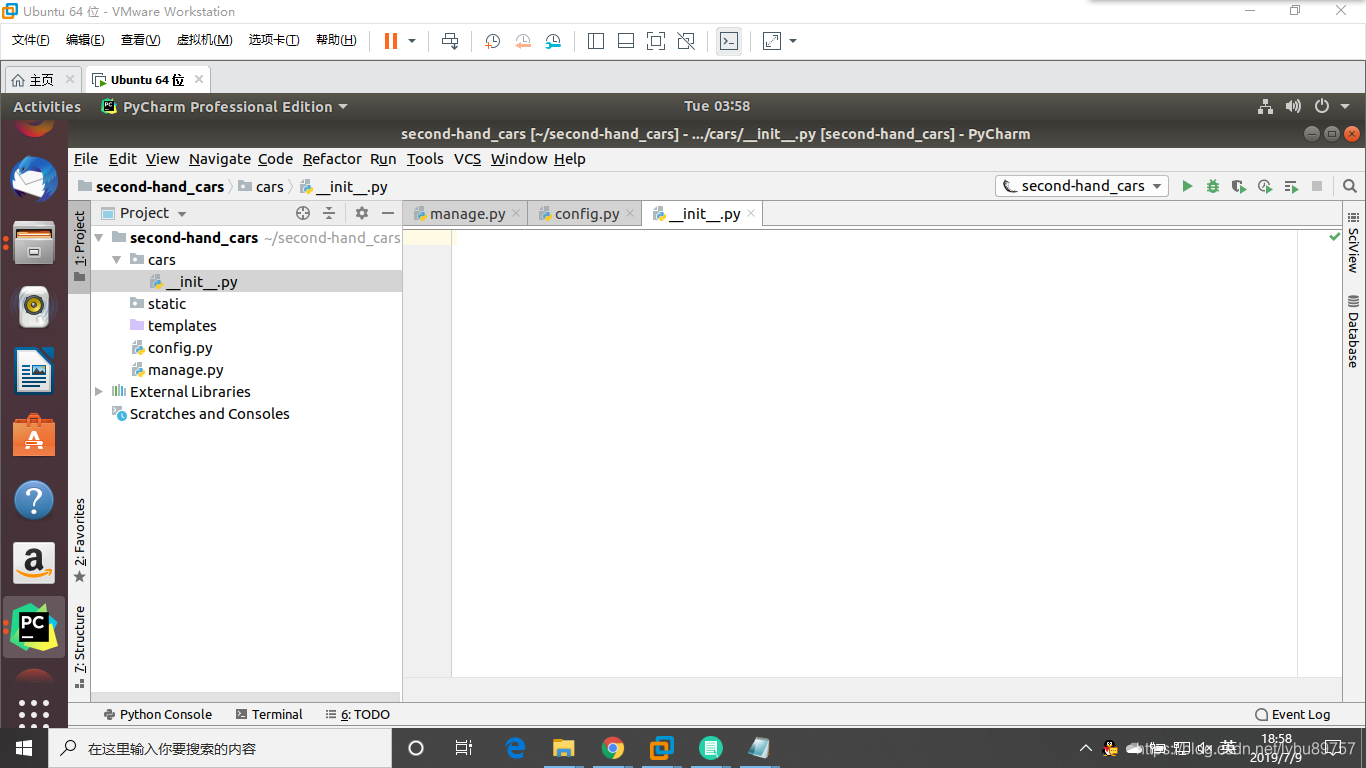The width and height of the screenshot is (1366, 768).
Task: Open the VCS menu
Action: 467,159
